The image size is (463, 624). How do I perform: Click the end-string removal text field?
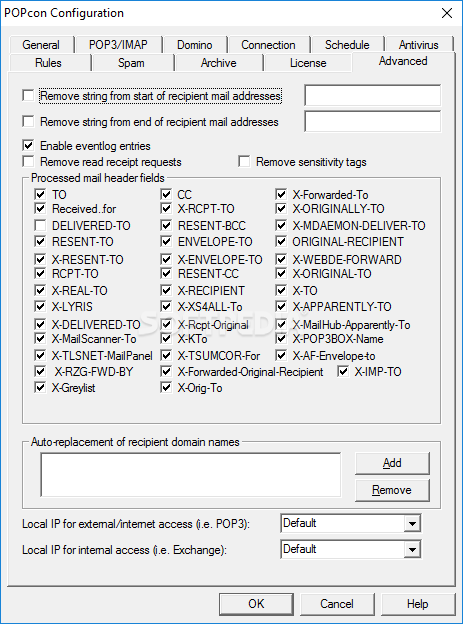pyautogui.click(x=373, y=121)
